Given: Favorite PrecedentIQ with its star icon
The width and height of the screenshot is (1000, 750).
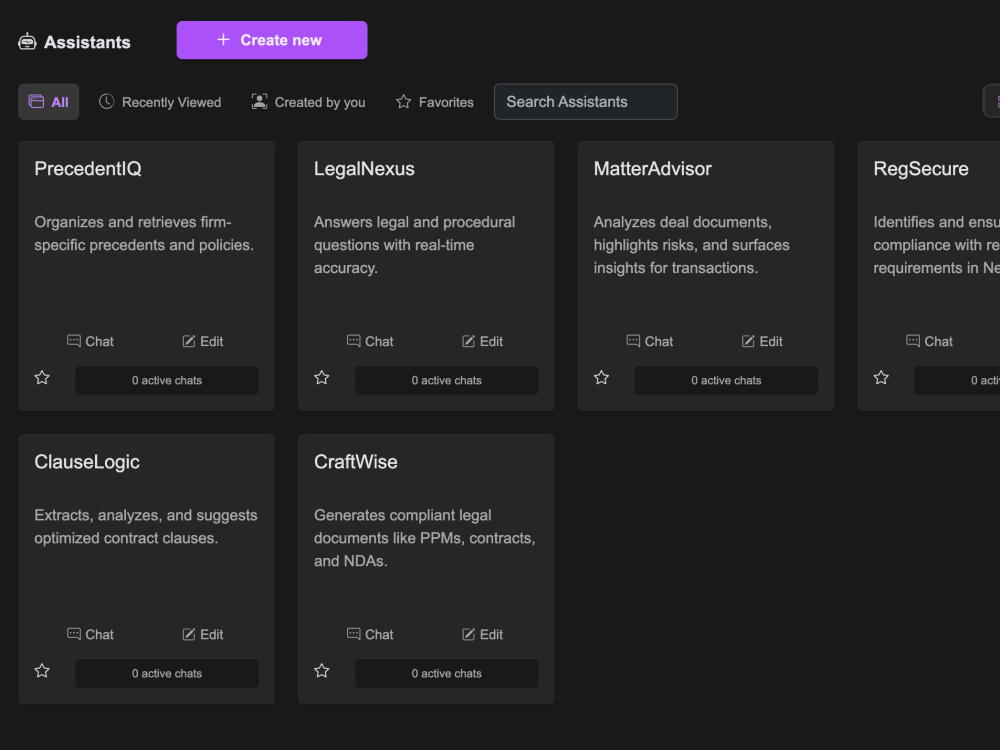Looking at the screenshot, I should pyautogui.click(x=42, y=378).
